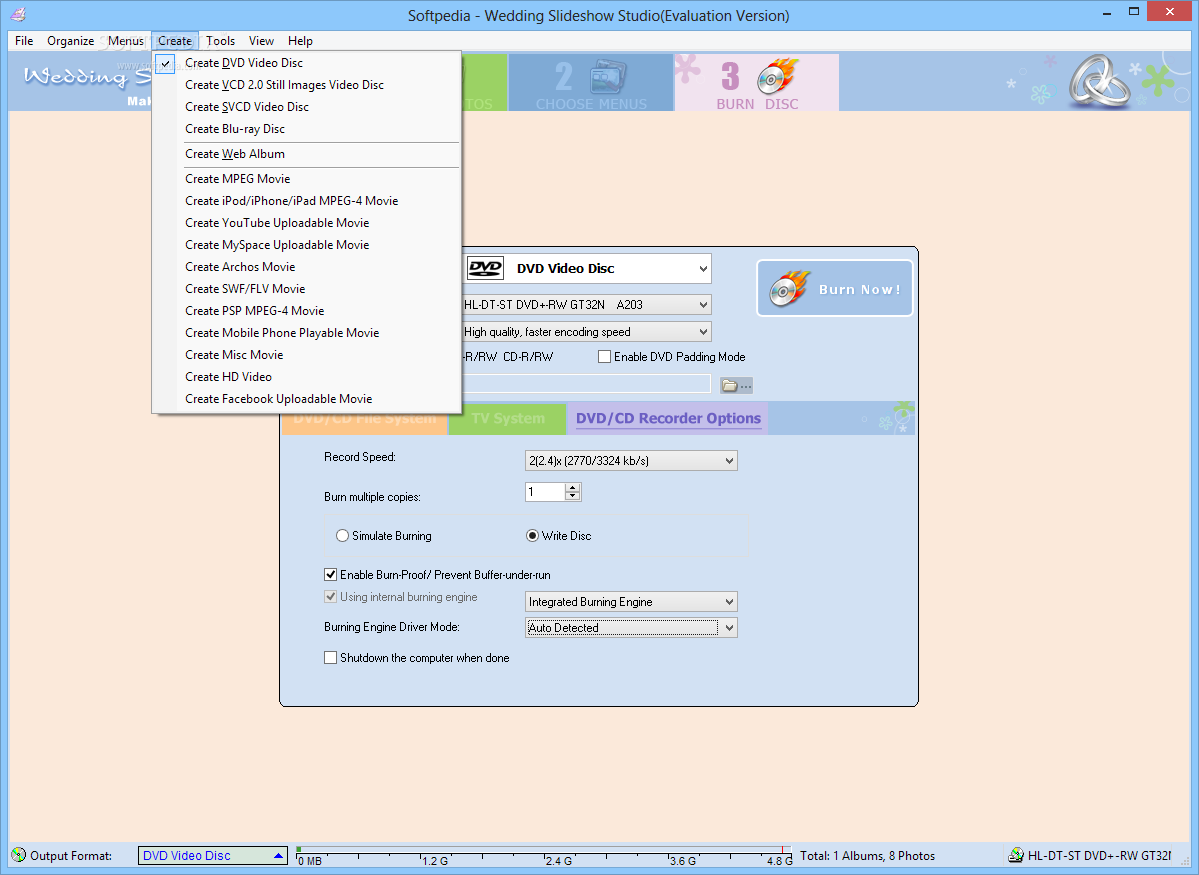Select Simulate Burning radio button
The width and height of the screenshot is (1199, 875).
[343, 535]
